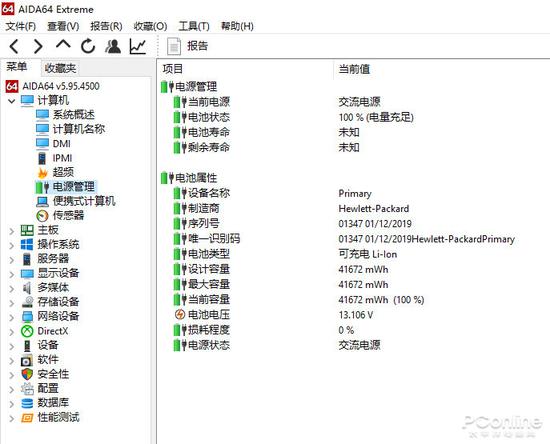This screenshot has height=444, width=550.
Task: Click the 软件 software icon
Action: pos(27,360)
